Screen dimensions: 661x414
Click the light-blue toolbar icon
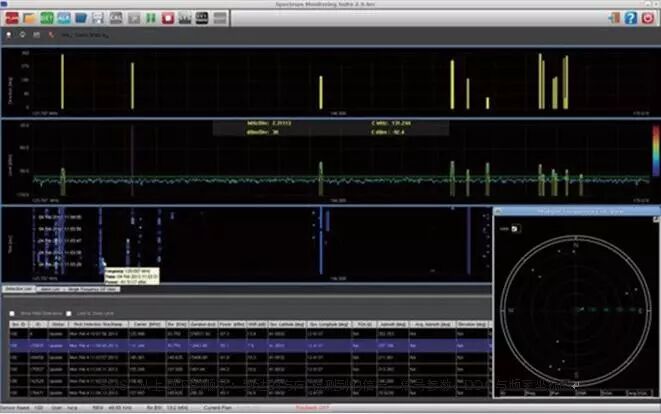pyautogui.click(x=64, y=18)
